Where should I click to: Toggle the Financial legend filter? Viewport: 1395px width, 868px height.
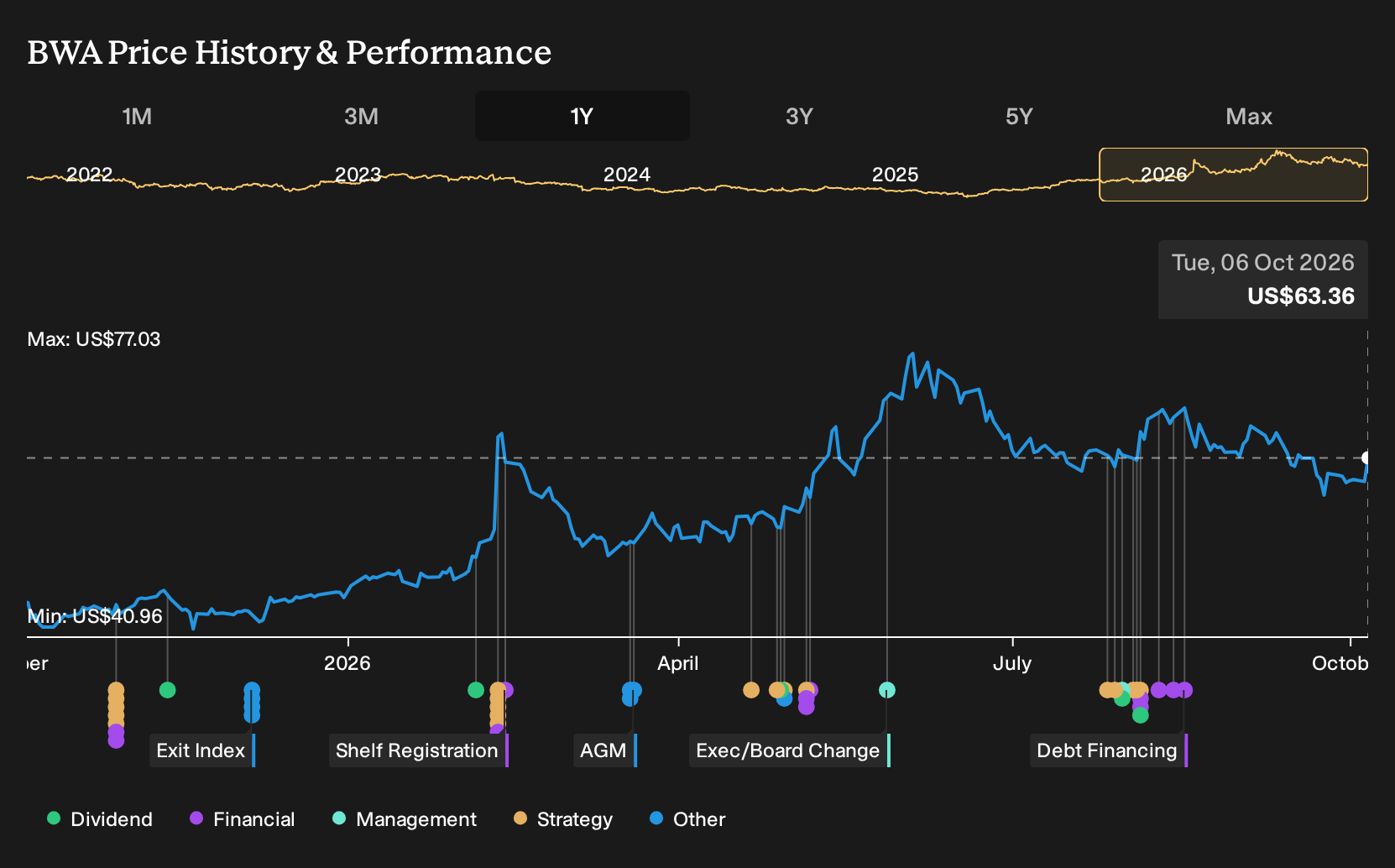click(x=242, y=819)
